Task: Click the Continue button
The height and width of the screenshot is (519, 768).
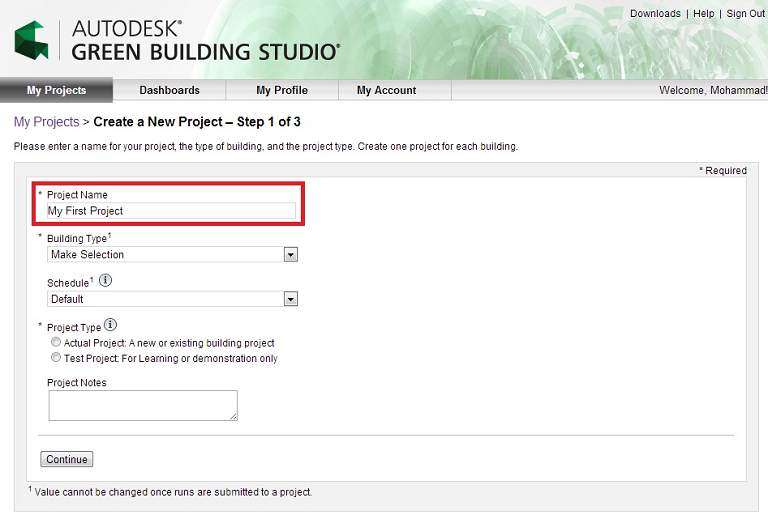Action: pyautogui.click(x=67, y=459)
